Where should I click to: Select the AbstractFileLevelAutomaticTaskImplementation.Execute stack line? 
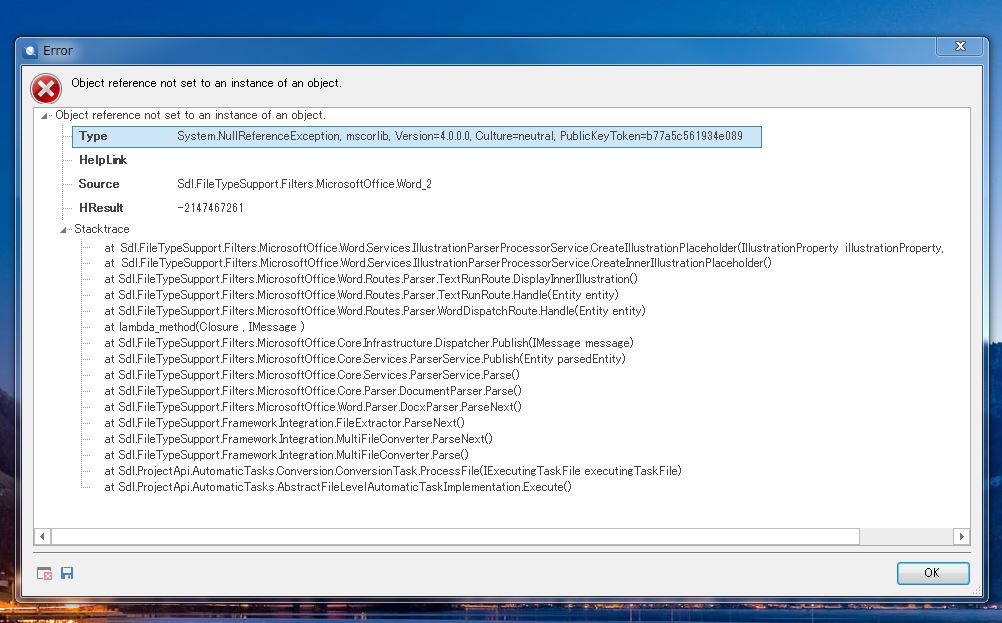[x=338, y=486]
